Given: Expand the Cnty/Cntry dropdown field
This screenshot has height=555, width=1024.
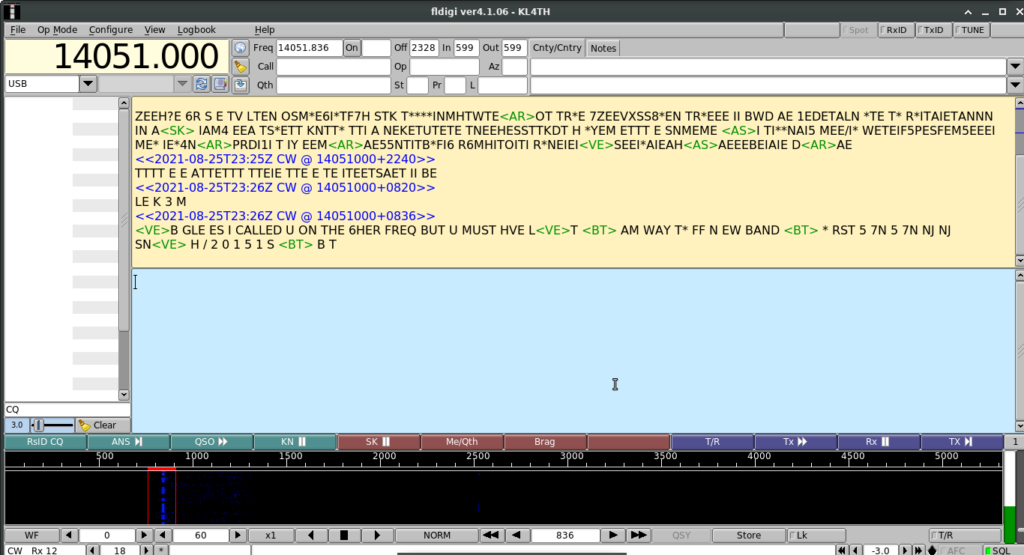Looking at the screenshot, I should click(x=1013, y=67).
